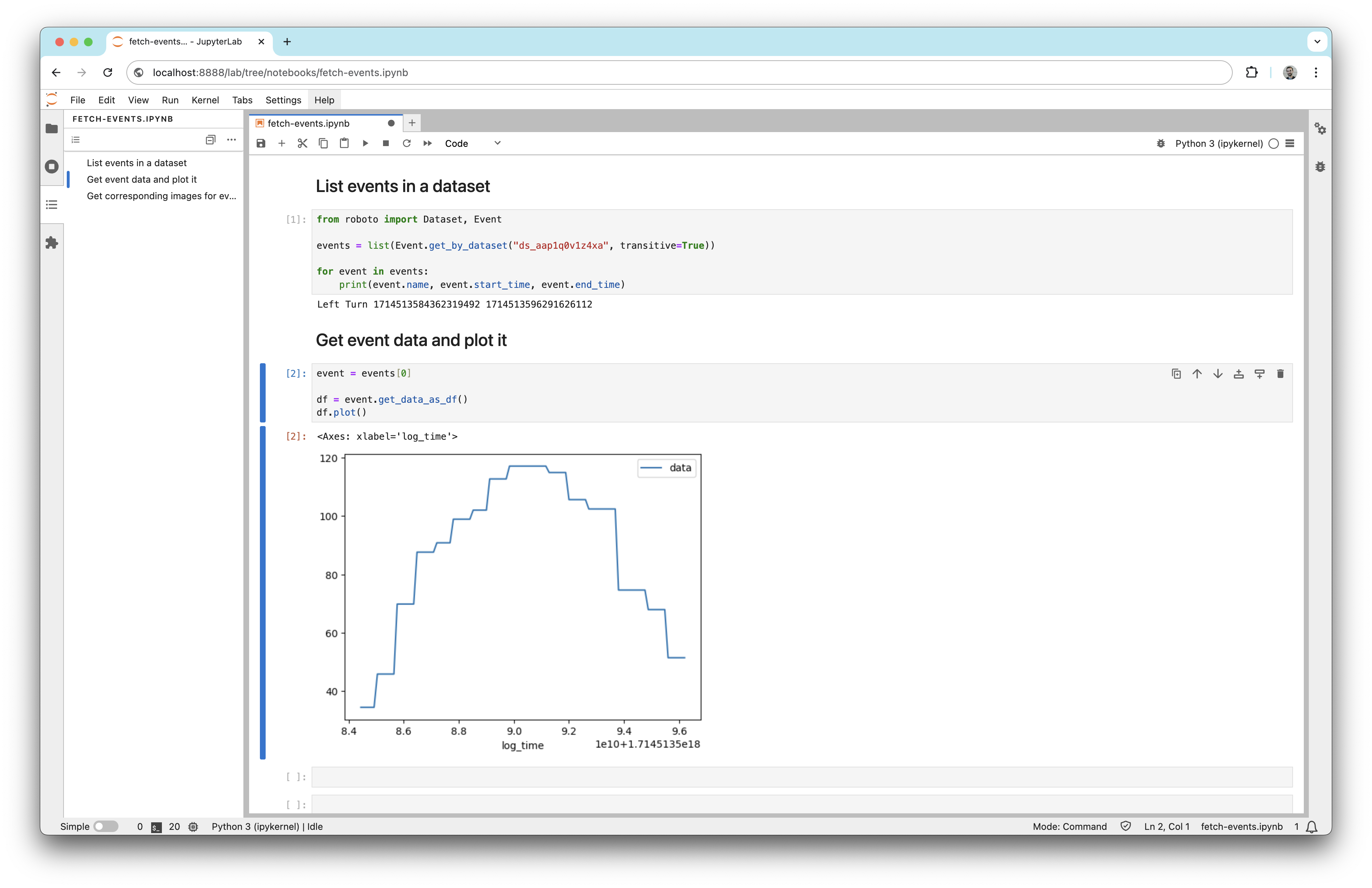Image resolution: width=1372 pixels, height=888 pixels.
Task: Click the first empty code cell
Action: point(801,777)
